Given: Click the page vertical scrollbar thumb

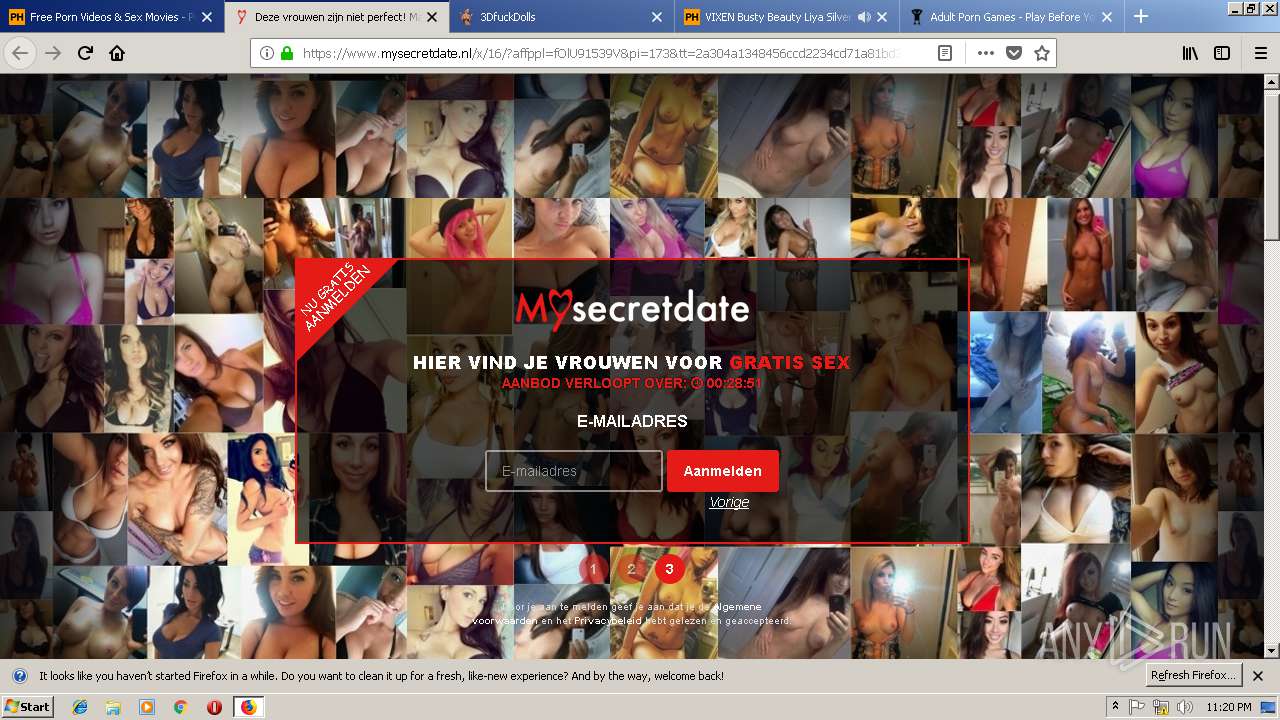Looking at the screenshot, I should (1271, 165).
